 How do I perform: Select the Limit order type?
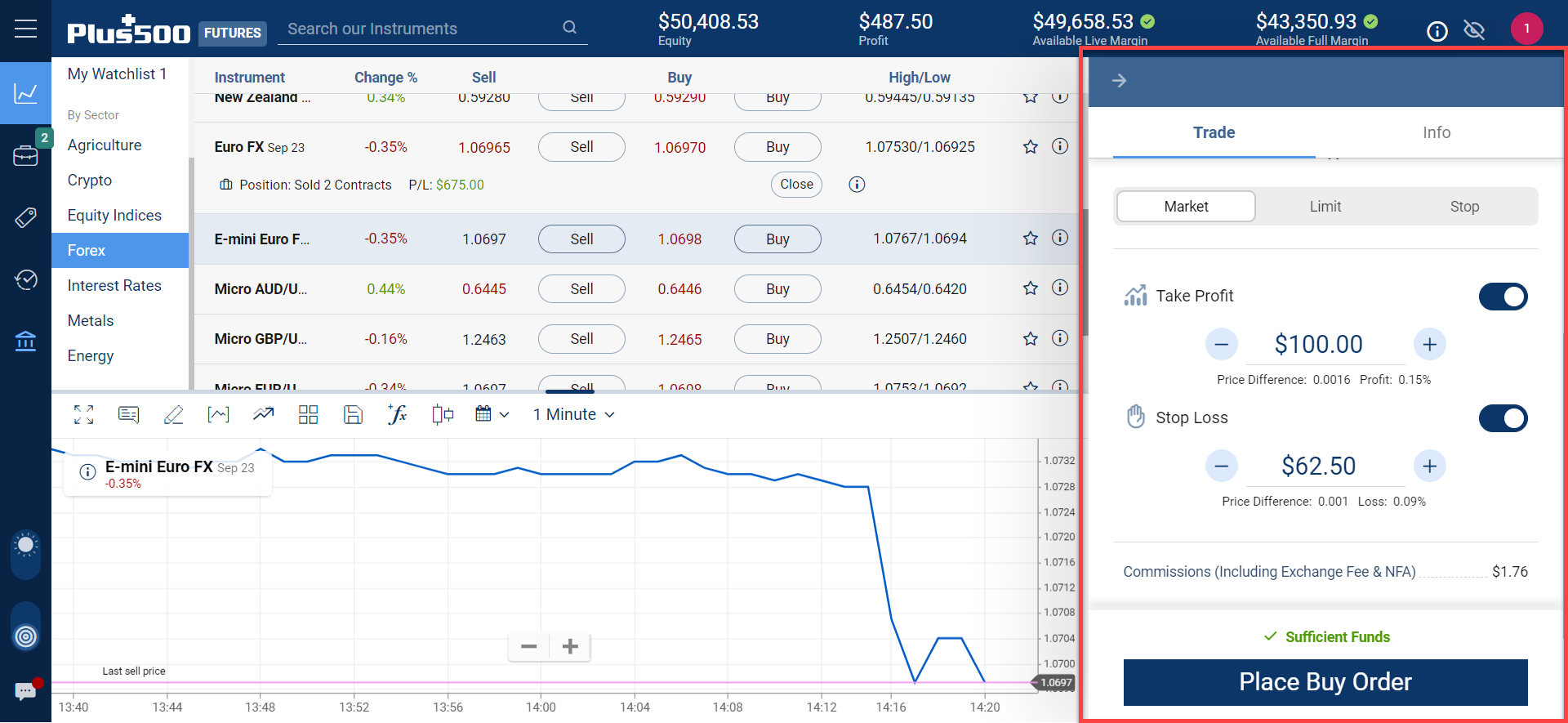pos(1325,207)
